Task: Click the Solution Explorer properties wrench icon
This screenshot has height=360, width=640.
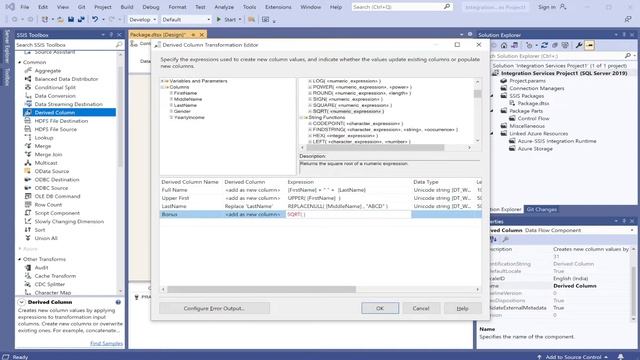Action: tap(578, 45)
